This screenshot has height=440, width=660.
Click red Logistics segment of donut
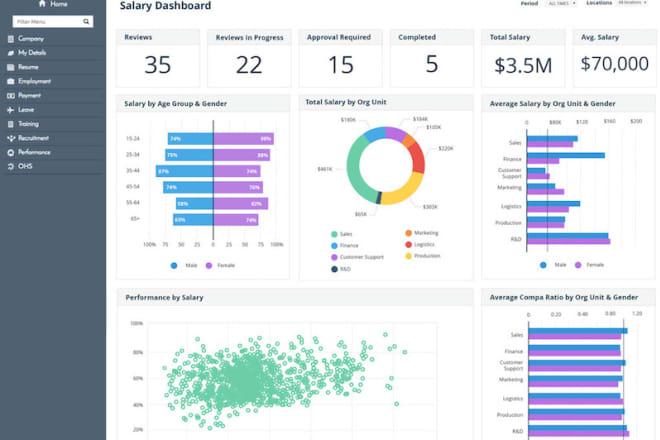tap(417, 158)
